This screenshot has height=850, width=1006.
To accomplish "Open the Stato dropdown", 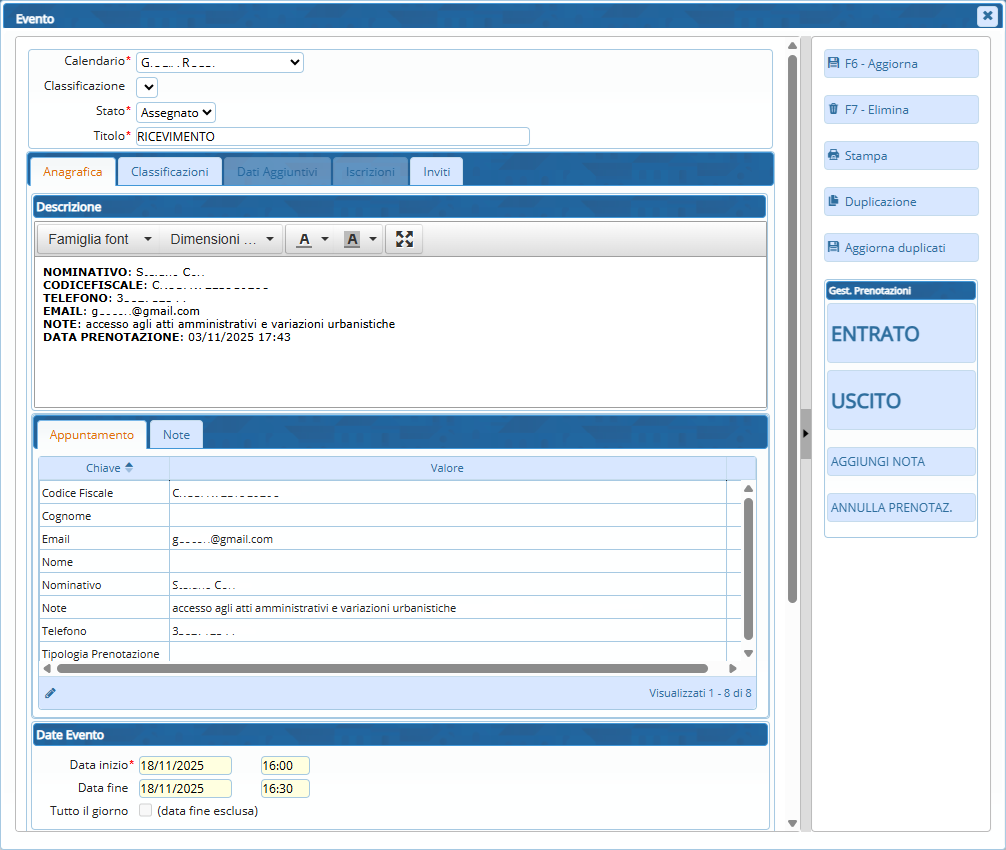I will point(175,113).
